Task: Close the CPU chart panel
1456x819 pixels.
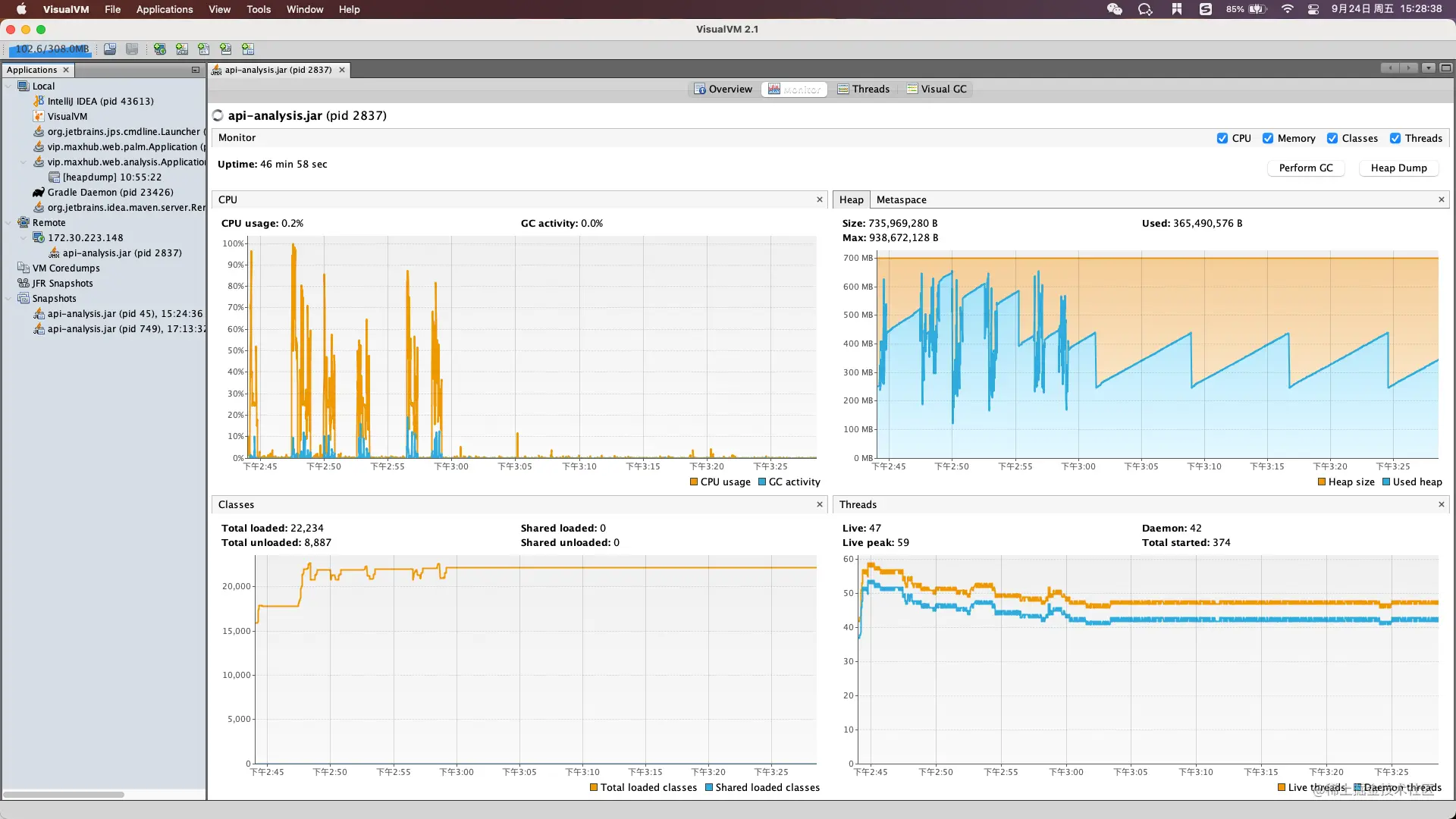Action: 820,199
